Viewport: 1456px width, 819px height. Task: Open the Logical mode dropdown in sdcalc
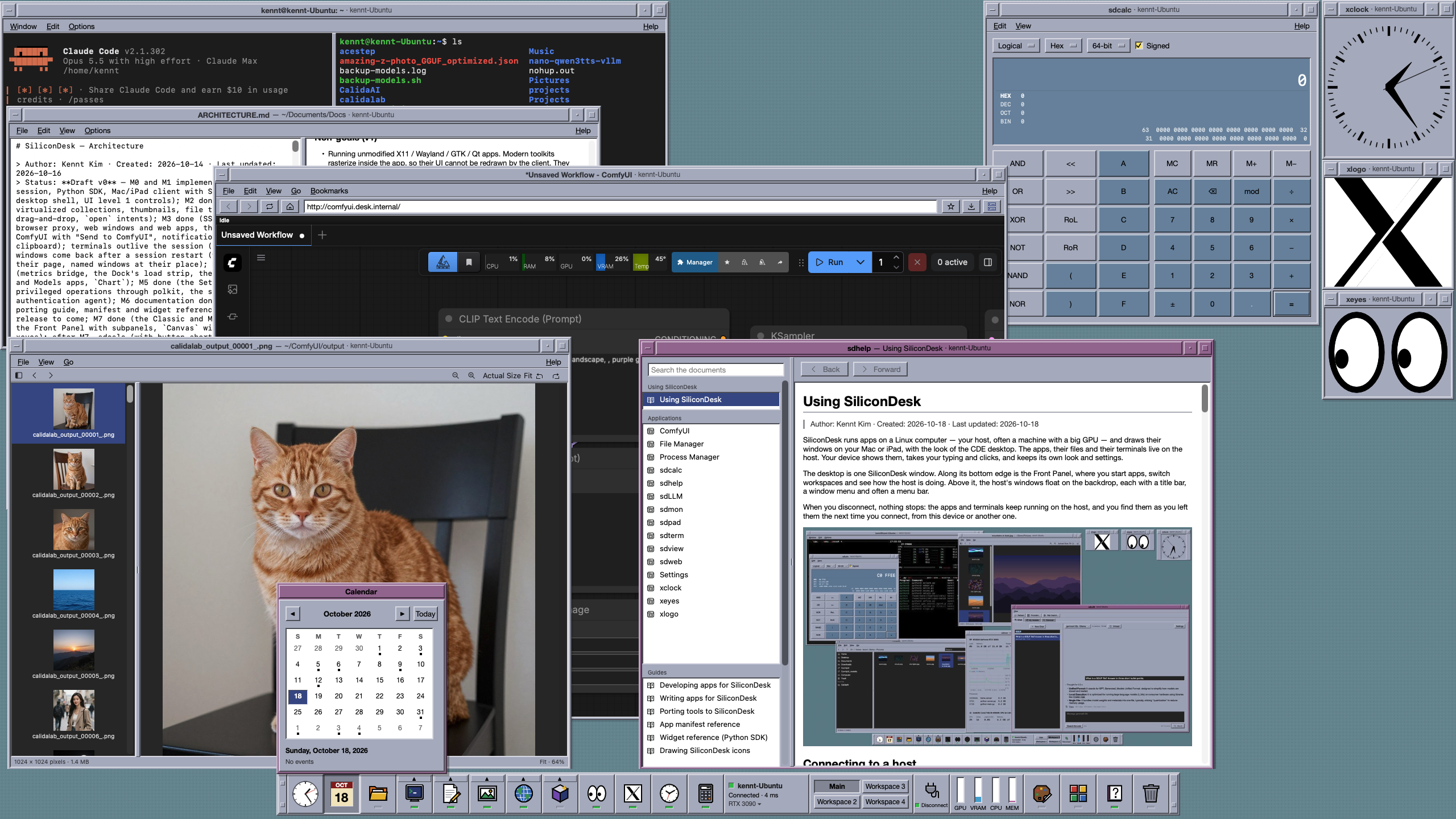tap(1016, 45)
